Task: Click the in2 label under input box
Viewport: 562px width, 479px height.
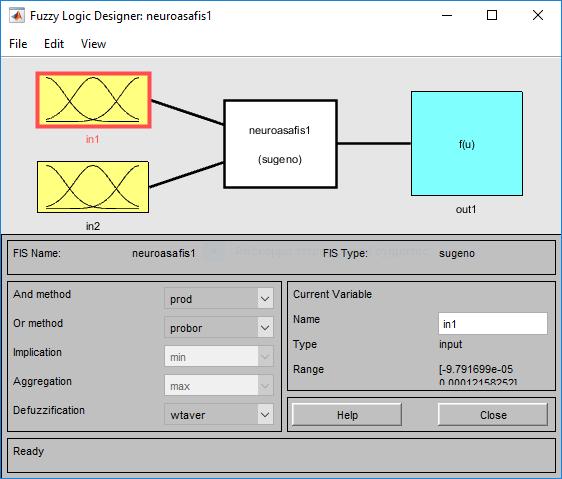Action: (x=93, y=226)
